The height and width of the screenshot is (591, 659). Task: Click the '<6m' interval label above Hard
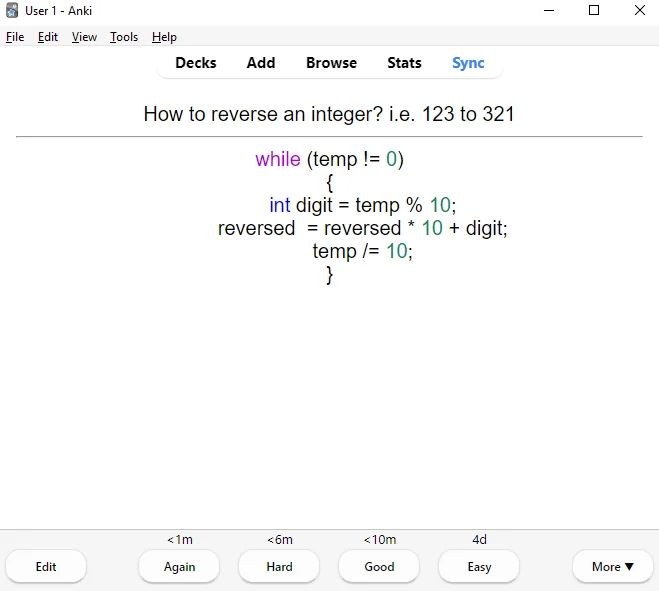click(280, 540)
